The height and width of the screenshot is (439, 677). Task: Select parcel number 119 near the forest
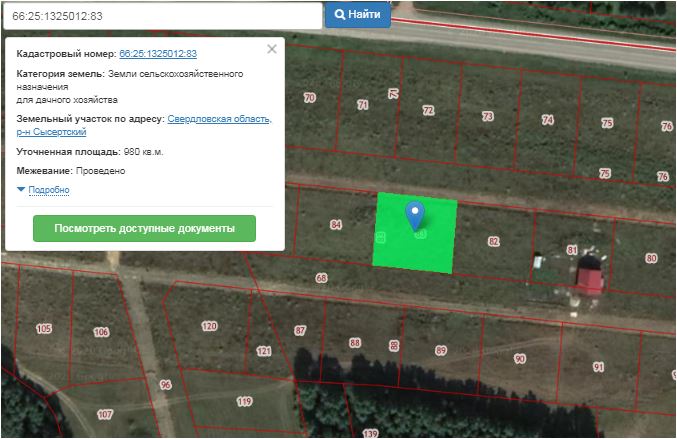[244, 401]
